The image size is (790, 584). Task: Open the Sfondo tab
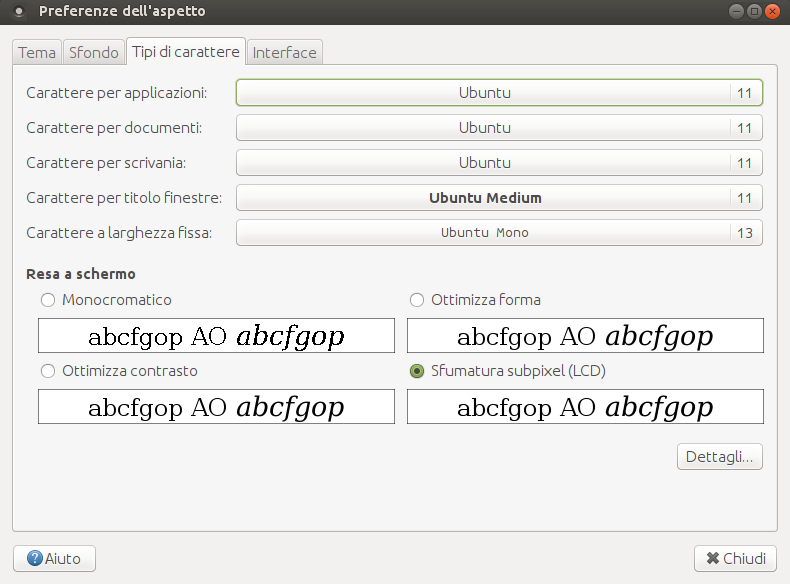(94, 53)
